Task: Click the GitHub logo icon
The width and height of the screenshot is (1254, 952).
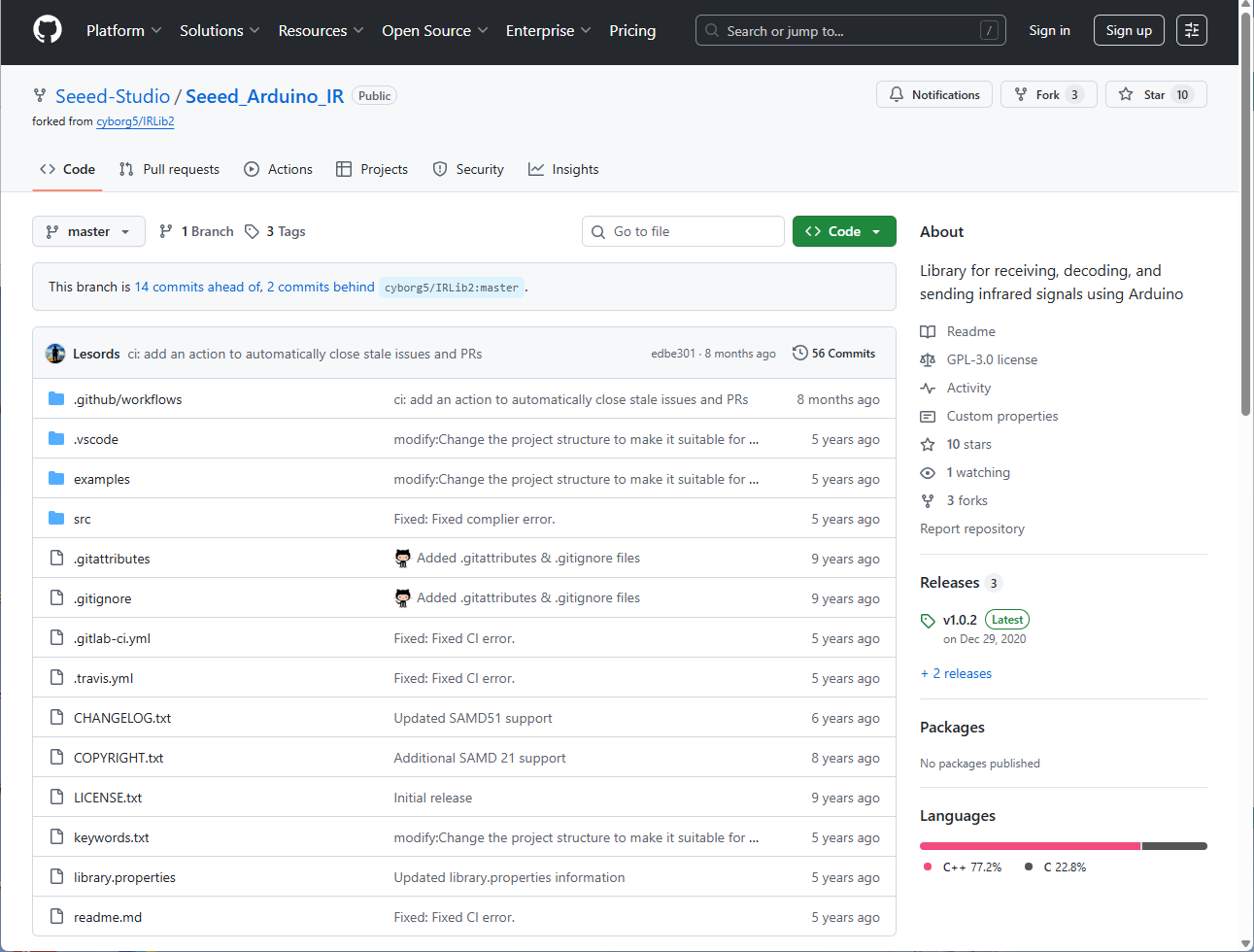Action: tap(48, 30)
